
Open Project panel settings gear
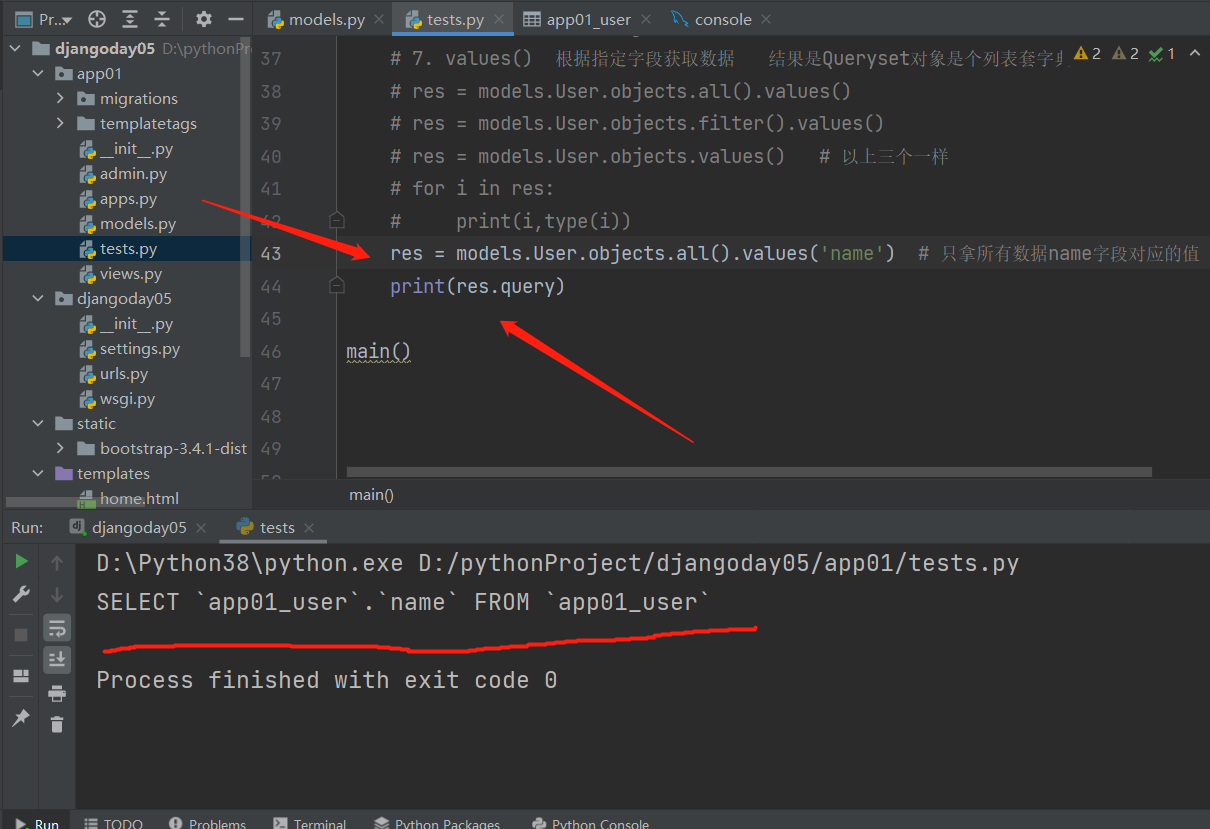204,19
